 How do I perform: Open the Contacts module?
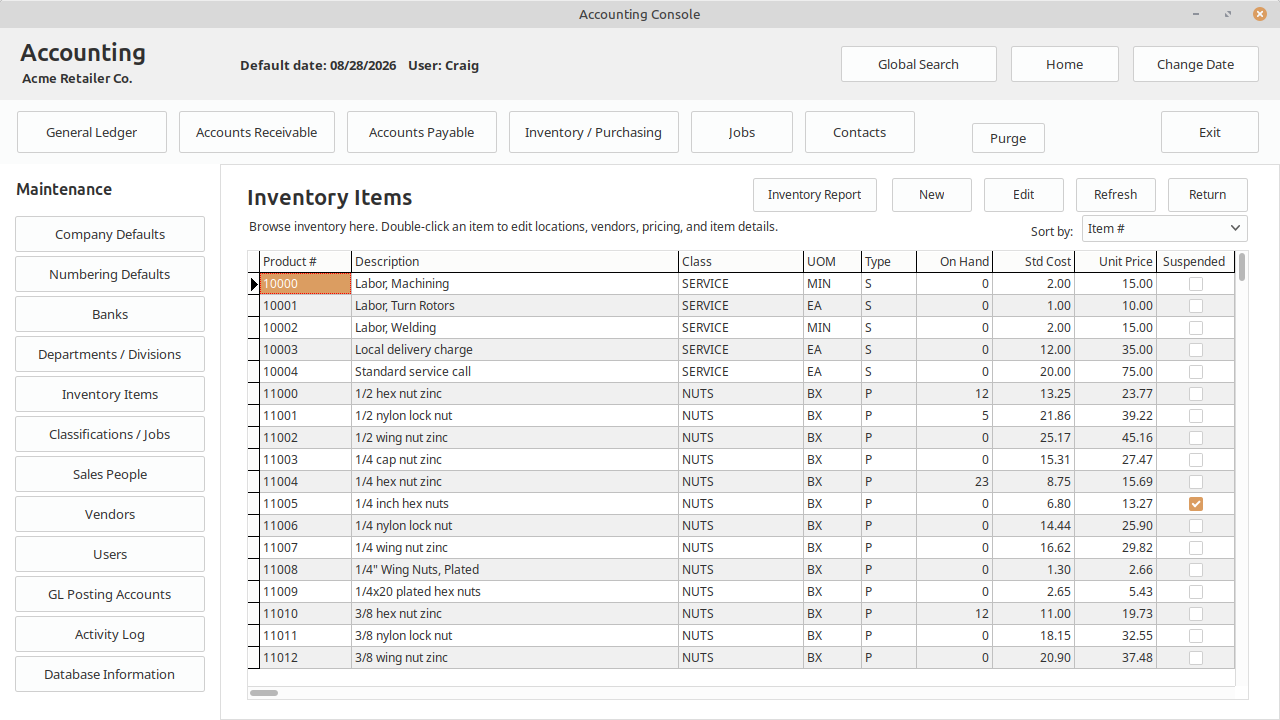click(860, 132)
